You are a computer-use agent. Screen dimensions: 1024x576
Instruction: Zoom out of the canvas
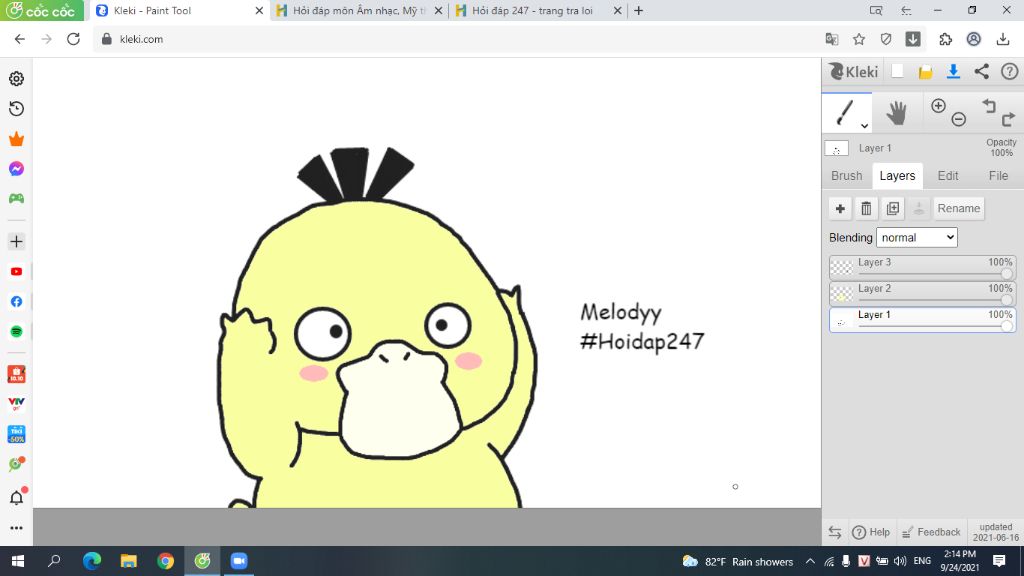click(x=959, y=119)
